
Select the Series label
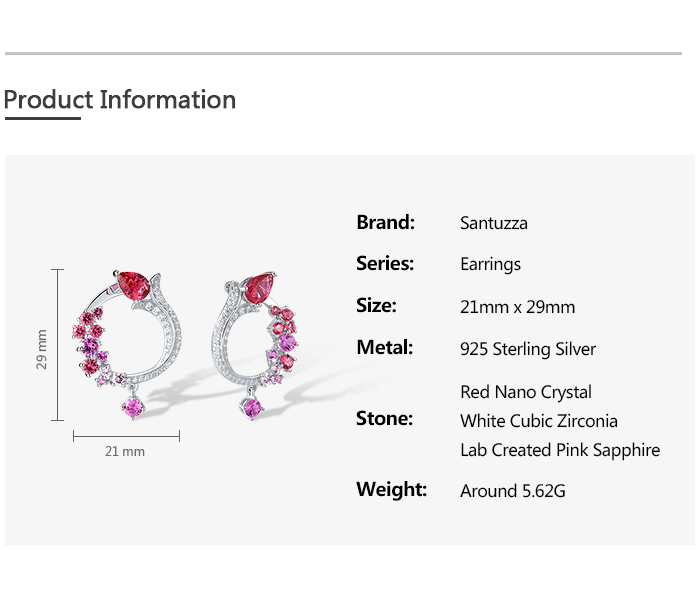point(385,264)
